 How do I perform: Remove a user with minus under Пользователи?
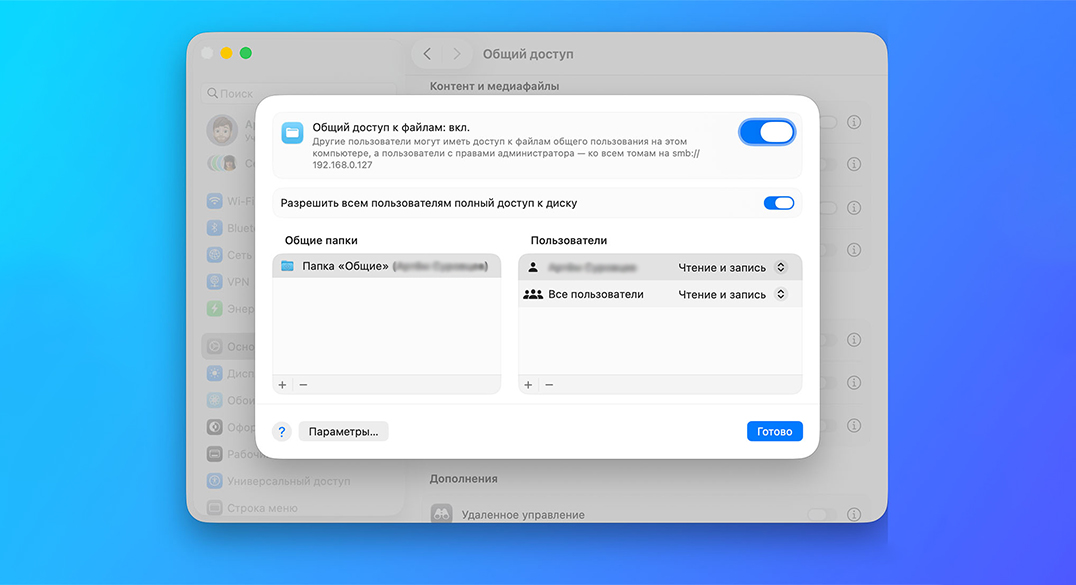[x=549, y=385]
